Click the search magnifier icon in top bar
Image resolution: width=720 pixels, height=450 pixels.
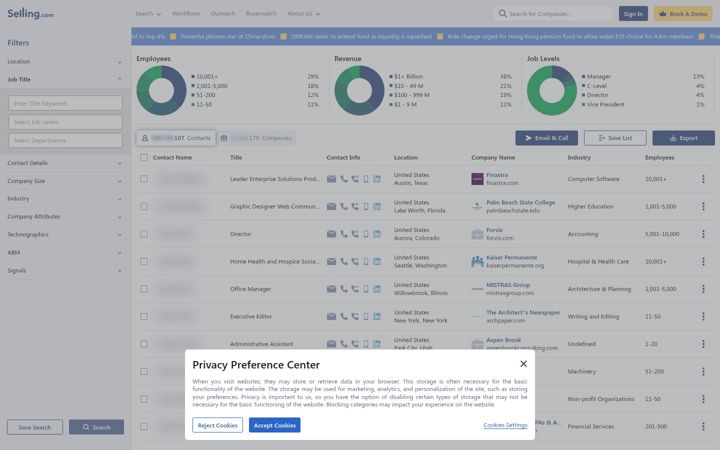(502, 14)
